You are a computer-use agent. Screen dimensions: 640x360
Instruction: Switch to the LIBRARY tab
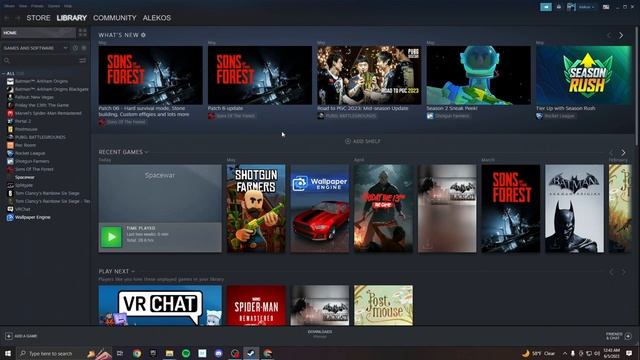71,18
